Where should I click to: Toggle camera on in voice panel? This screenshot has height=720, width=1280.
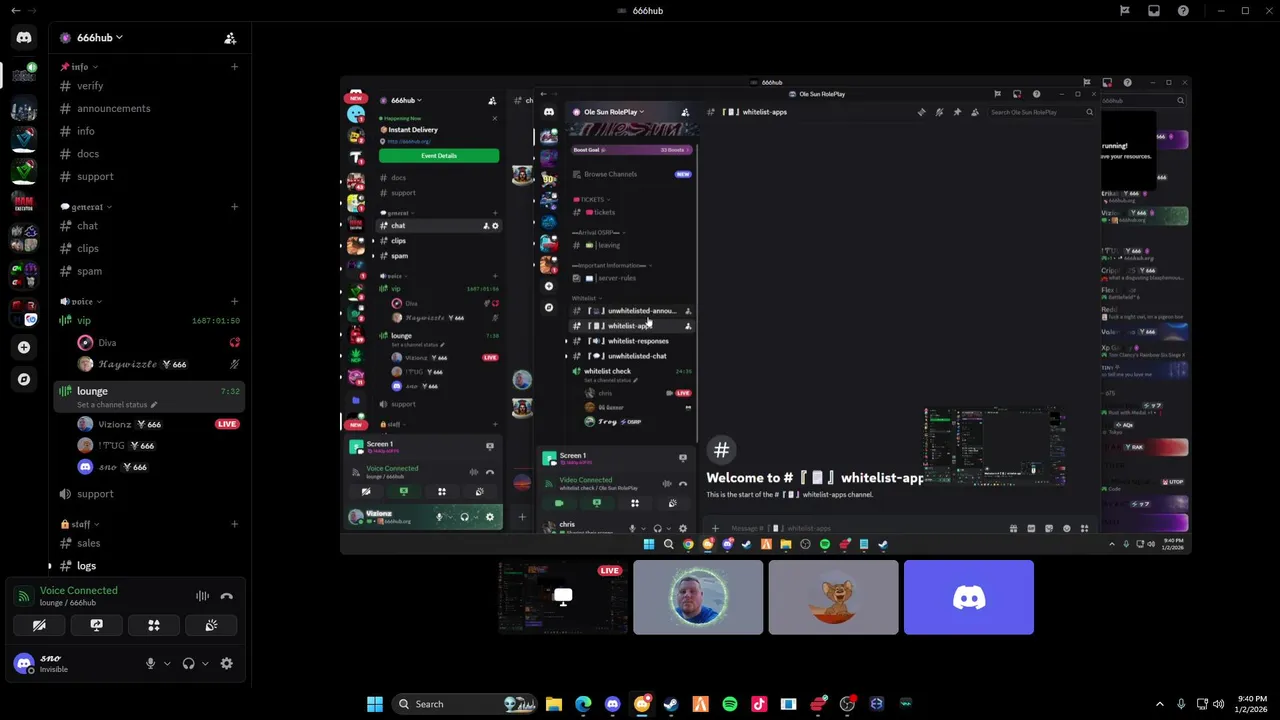coord(39,625)
